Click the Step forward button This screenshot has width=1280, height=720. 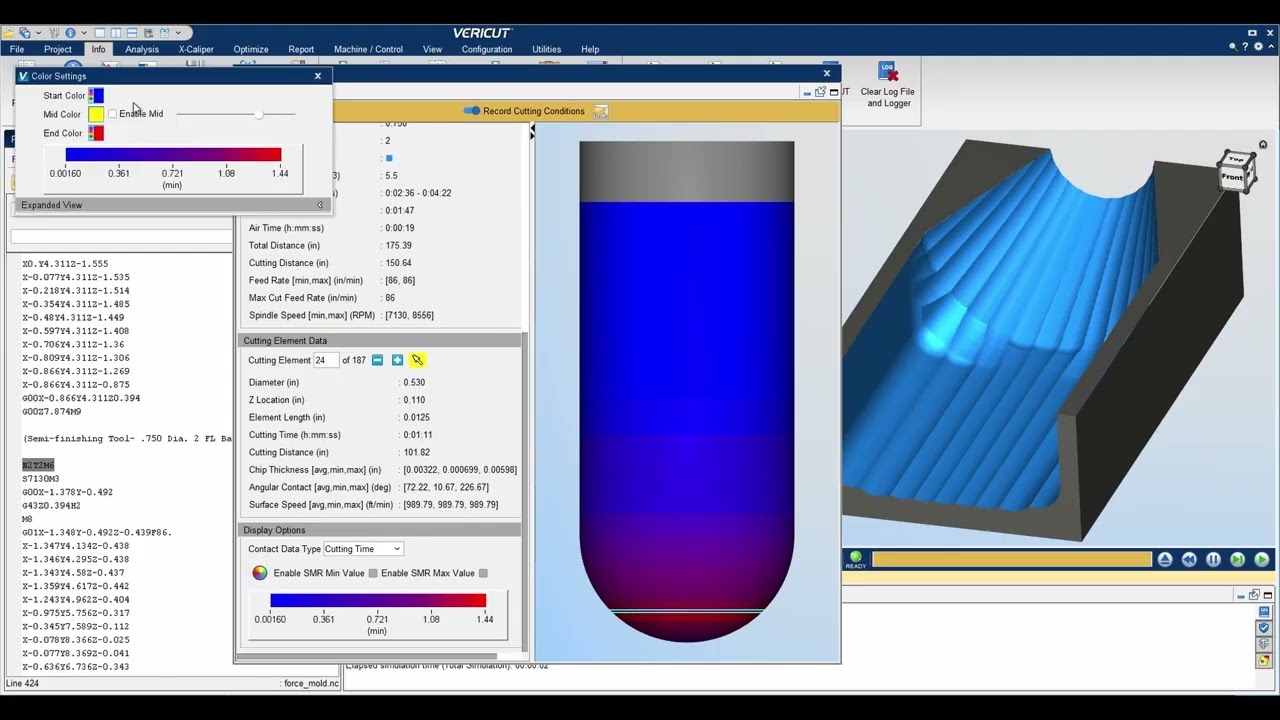pyautogui.click(x=1237, y=560)
